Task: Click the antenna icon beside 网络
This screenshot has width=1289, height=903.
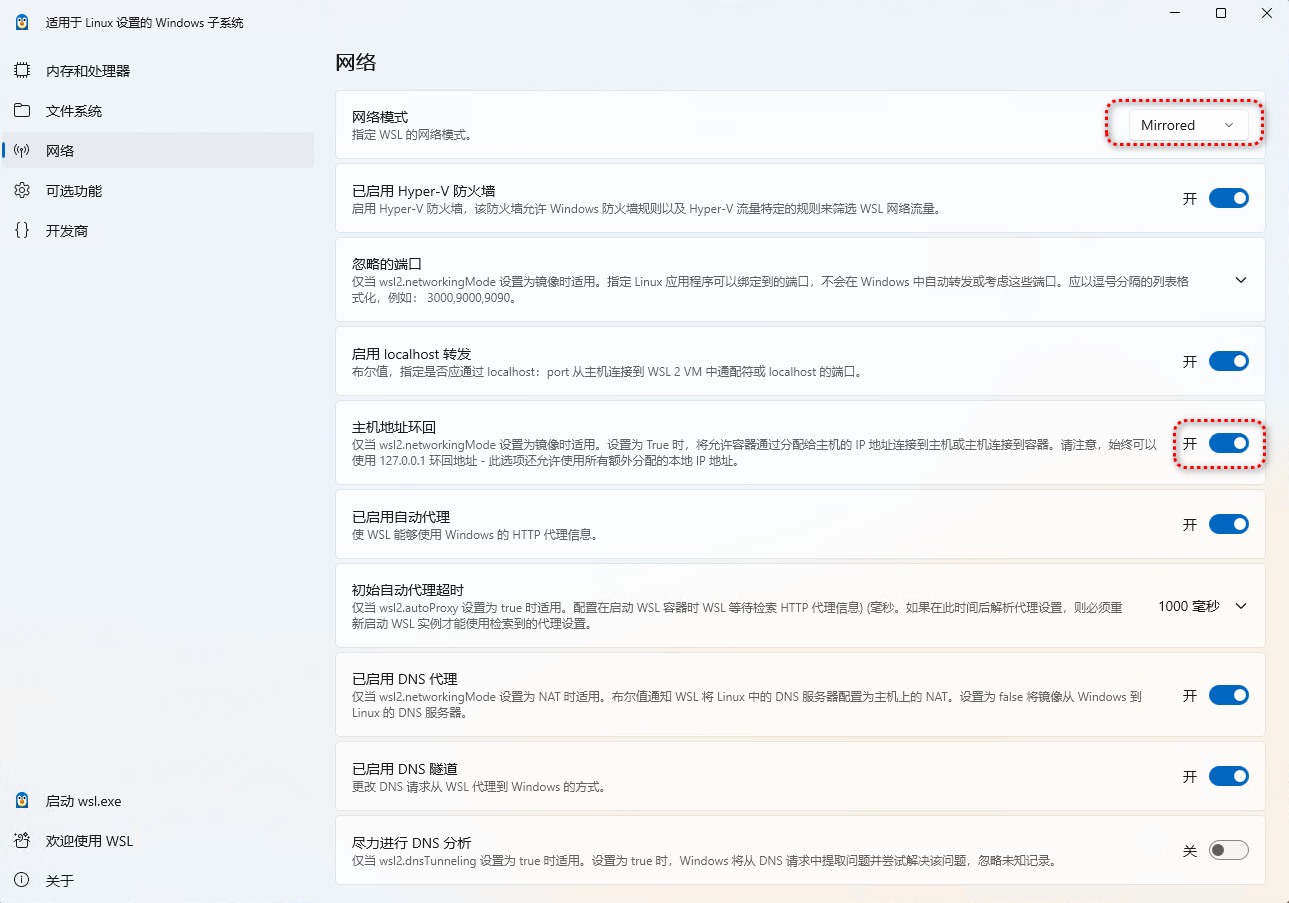Action: click(x=22, y=151)
